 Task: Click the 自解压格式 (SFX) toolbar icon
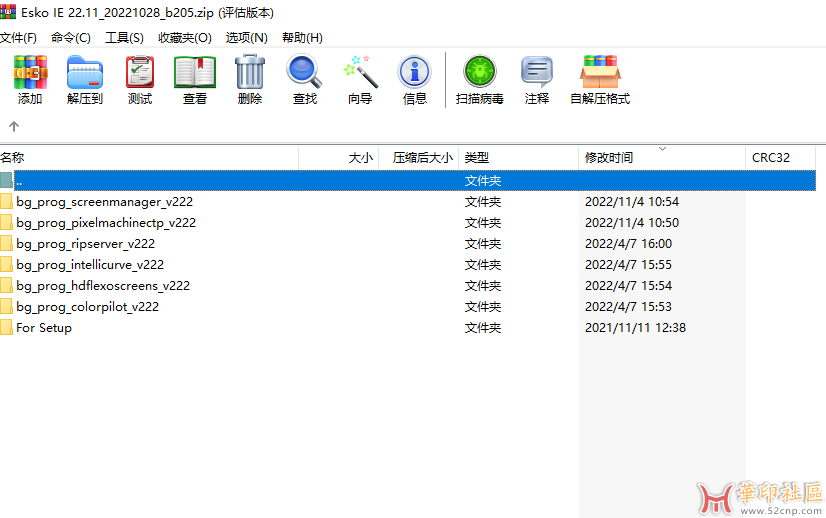pyautogui.click(x=600, y=72)
